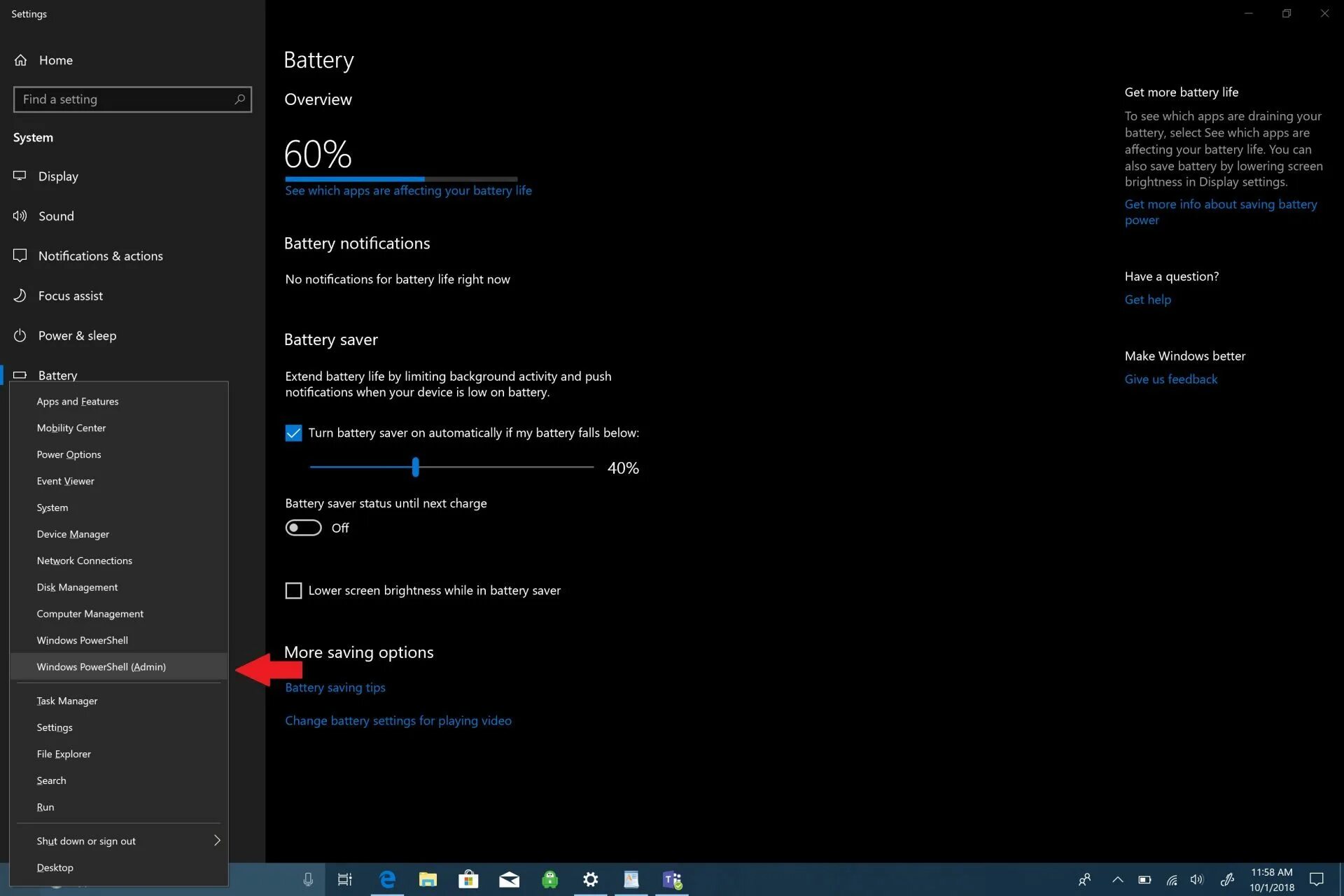1344x896 pixels.
Task: Click the Microsoft Teams taskbar icon
Action: [x=671, y=879]
